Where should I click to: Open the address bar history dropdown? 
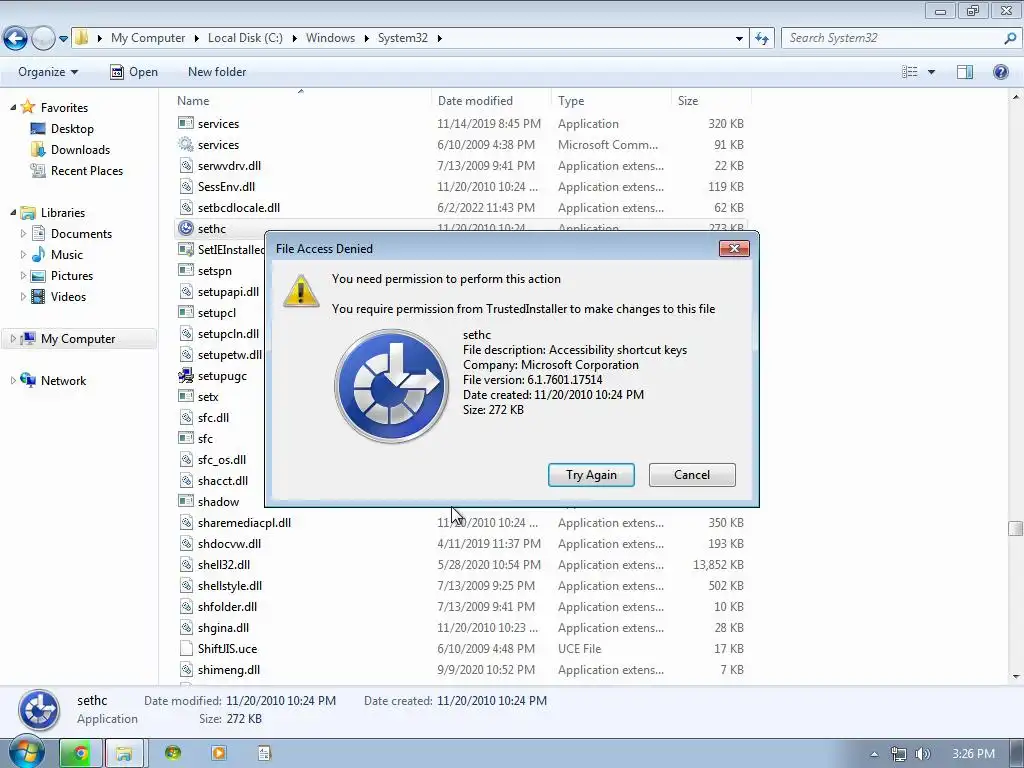point(739,39)
